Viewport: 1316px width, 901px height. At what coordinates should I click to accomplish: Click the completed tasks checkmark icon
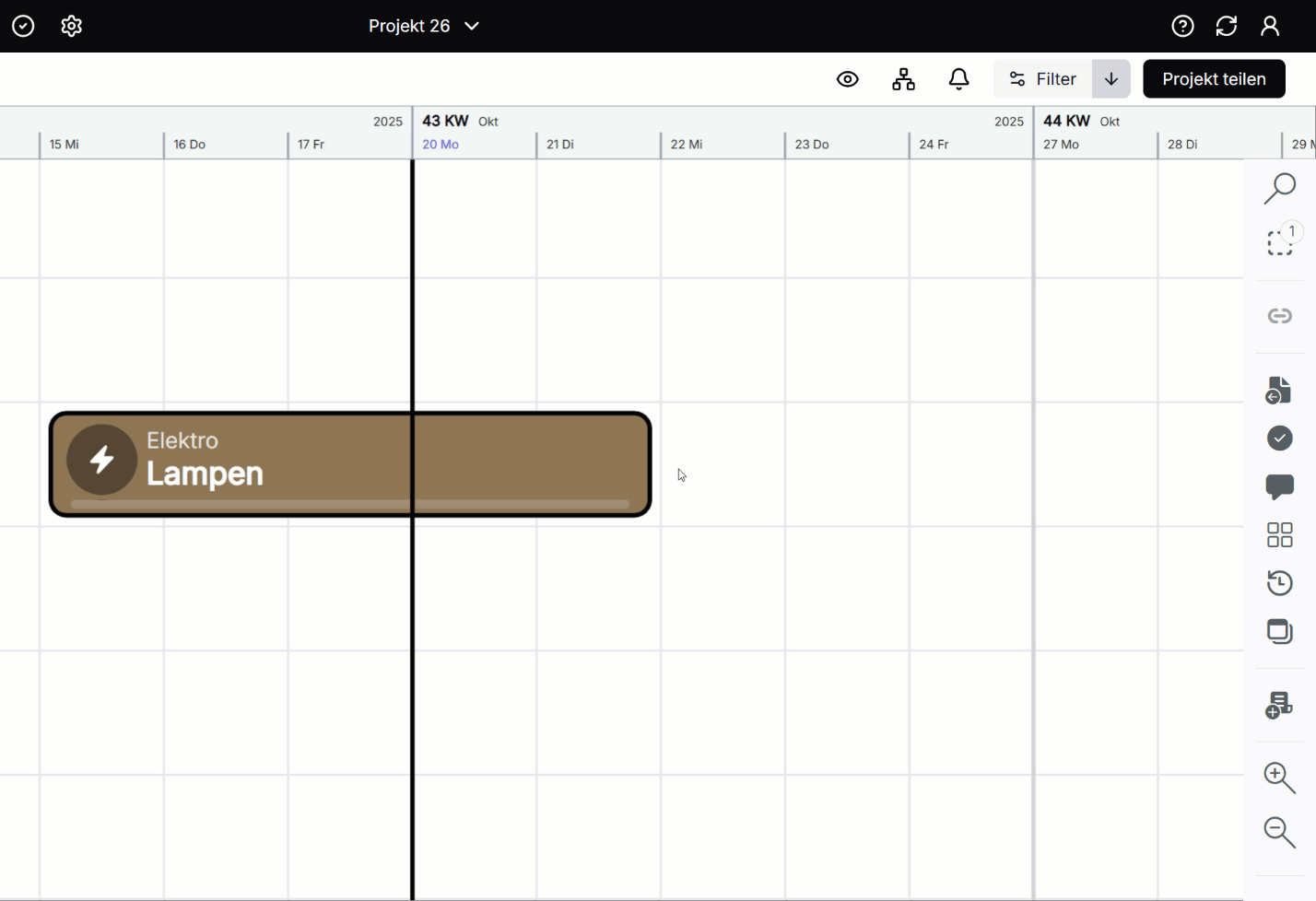pos(1280,439)
